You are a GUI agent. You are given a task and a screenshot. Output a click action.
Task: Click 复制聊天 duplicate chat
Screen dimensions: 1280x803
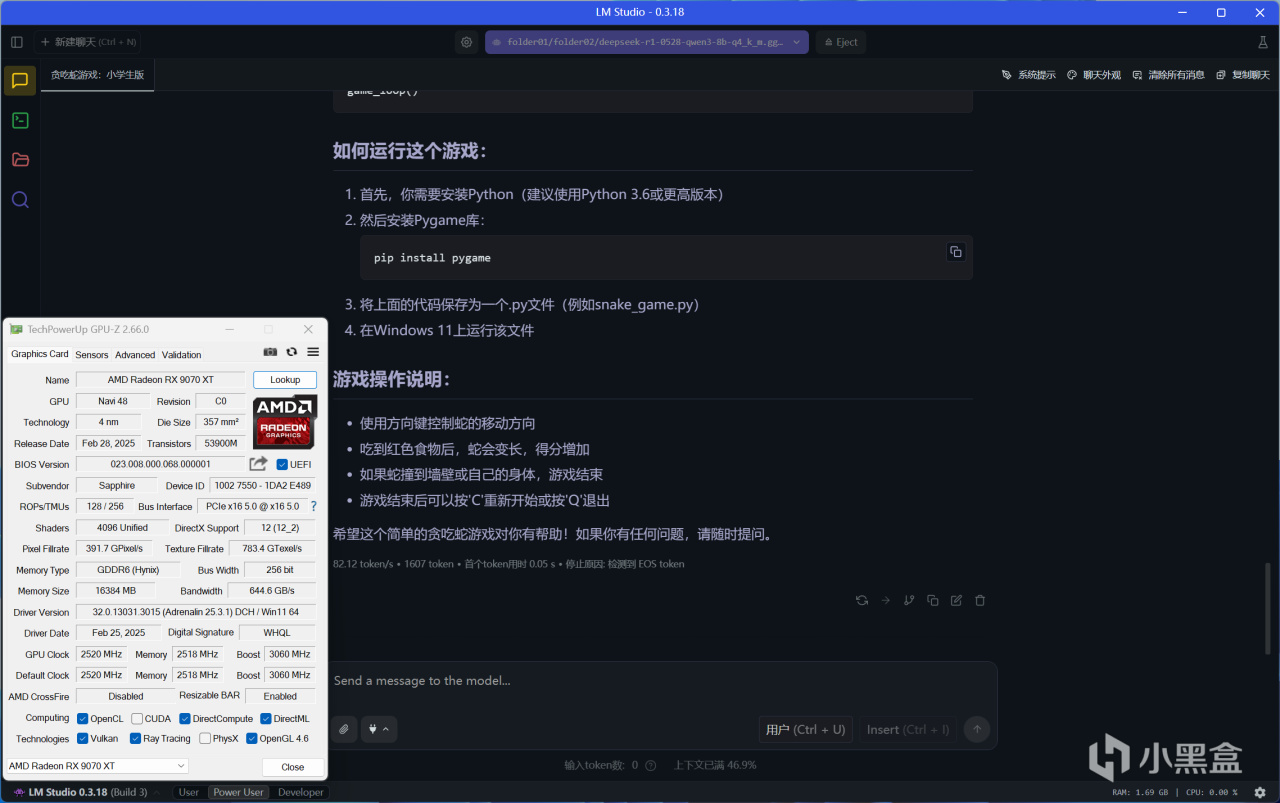click(1243, 75)
